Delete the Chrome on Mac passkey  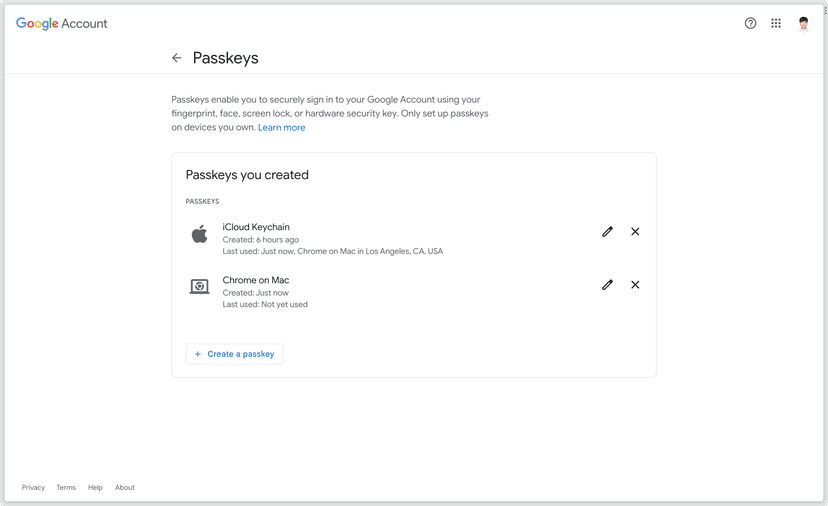635,285
